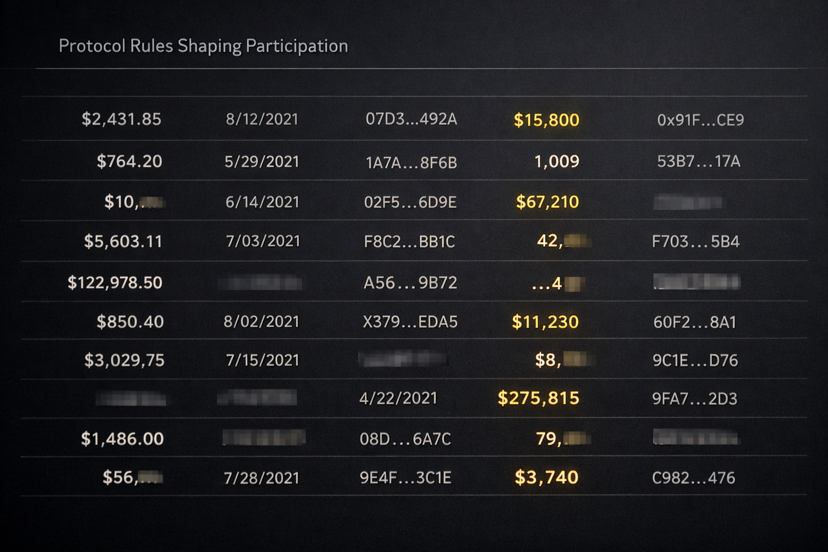Open transaction hash 02F5...6D9E

[x=410, y=202]
